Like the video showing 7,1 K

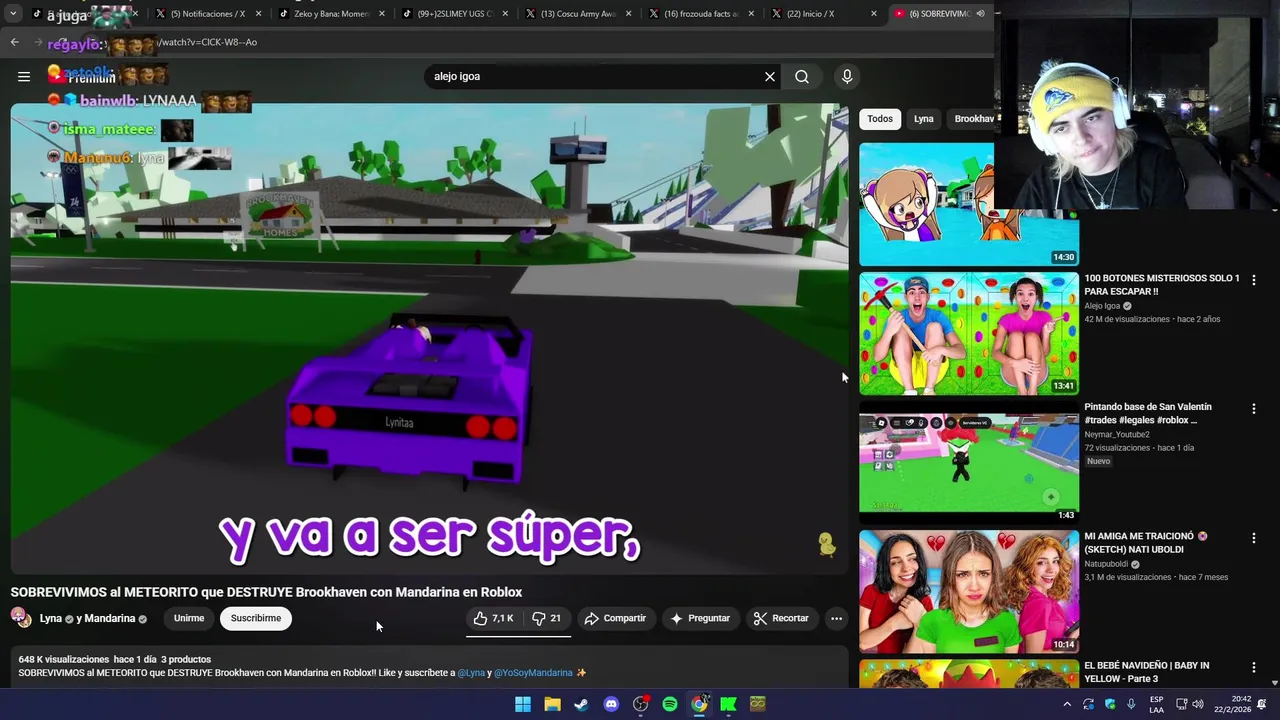pyautogui.click(x=495, y=618)
